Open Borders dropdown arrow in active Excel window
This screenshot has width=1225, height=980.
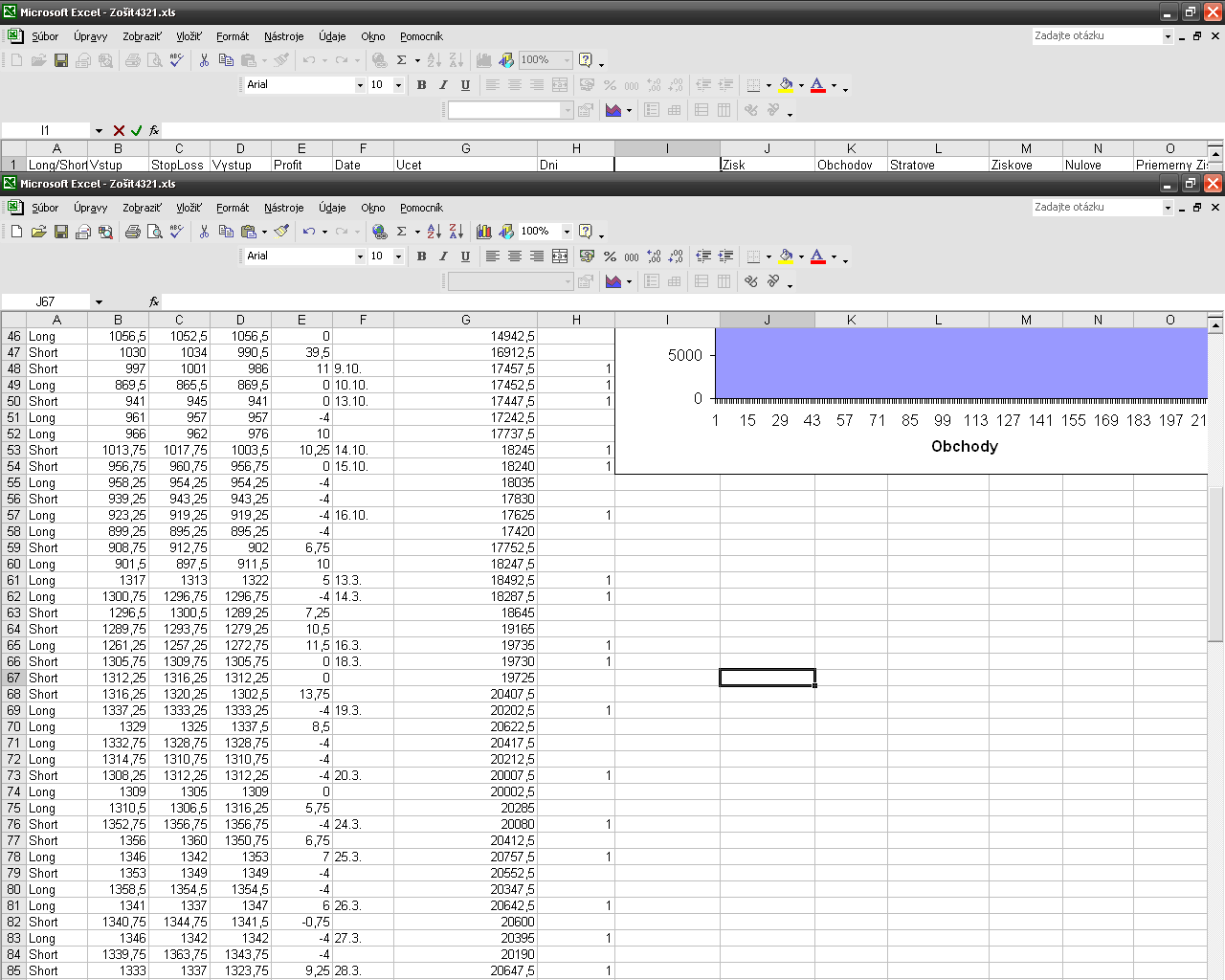768,256
